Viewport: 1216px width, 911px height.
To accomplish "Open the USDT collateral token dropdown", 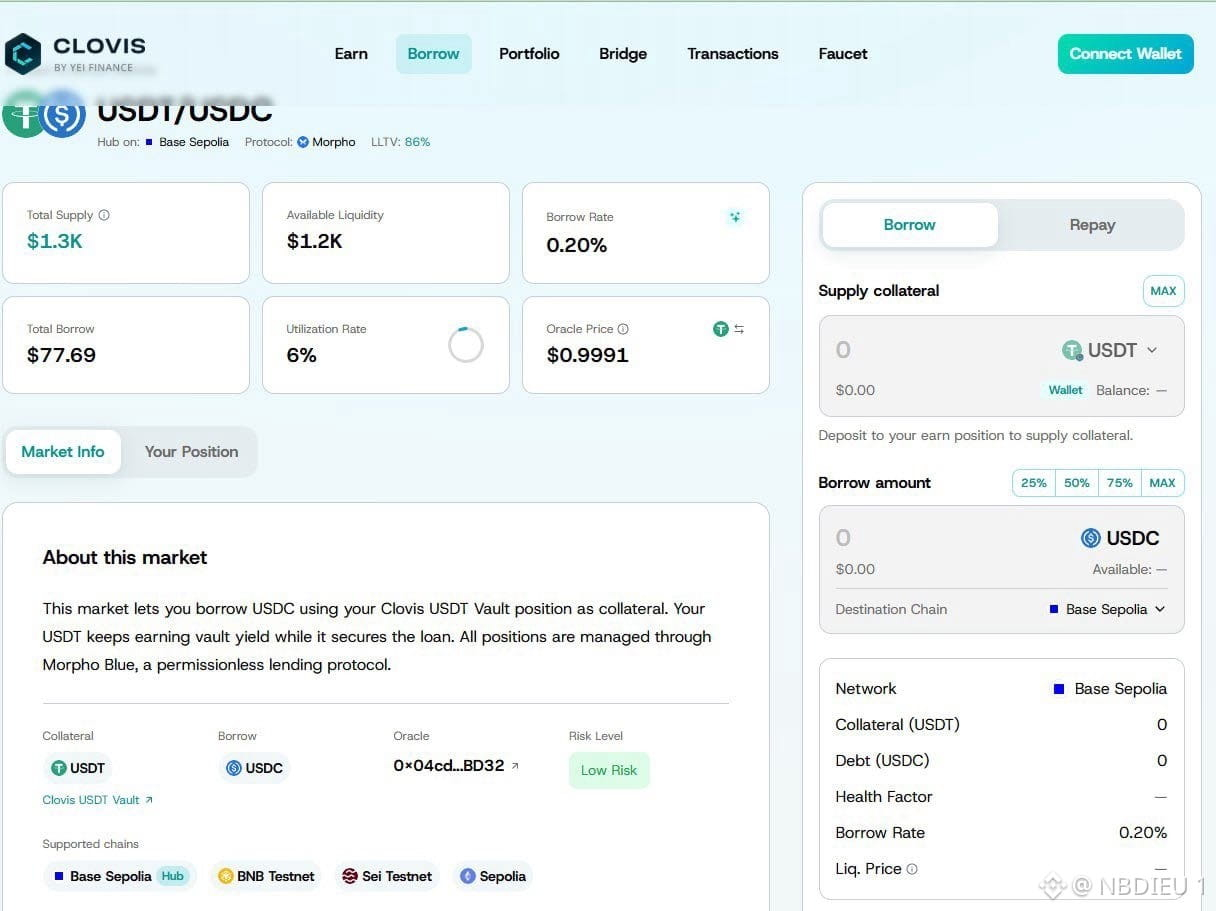I will tap(1109, 350).
